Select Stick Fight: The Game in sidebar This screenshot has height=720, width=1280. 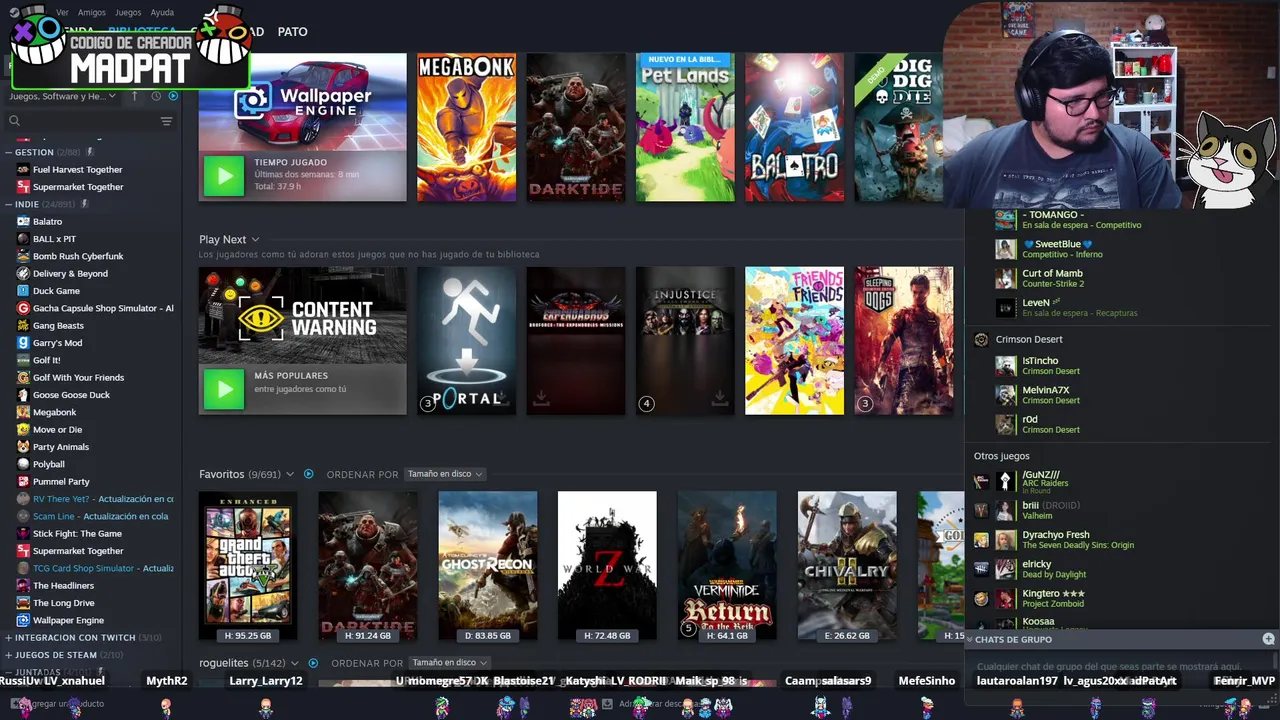[x=77, y=533]
